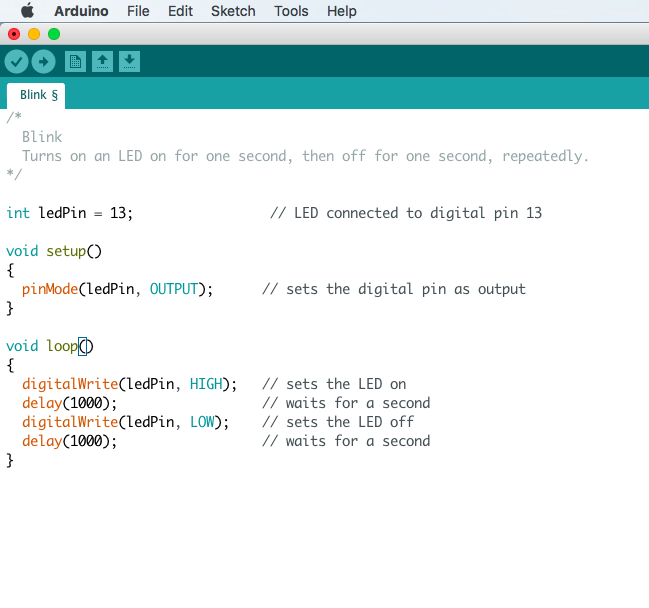649x608 pixels.
Task: Click closing brace of the loop function
Action: 10,460
